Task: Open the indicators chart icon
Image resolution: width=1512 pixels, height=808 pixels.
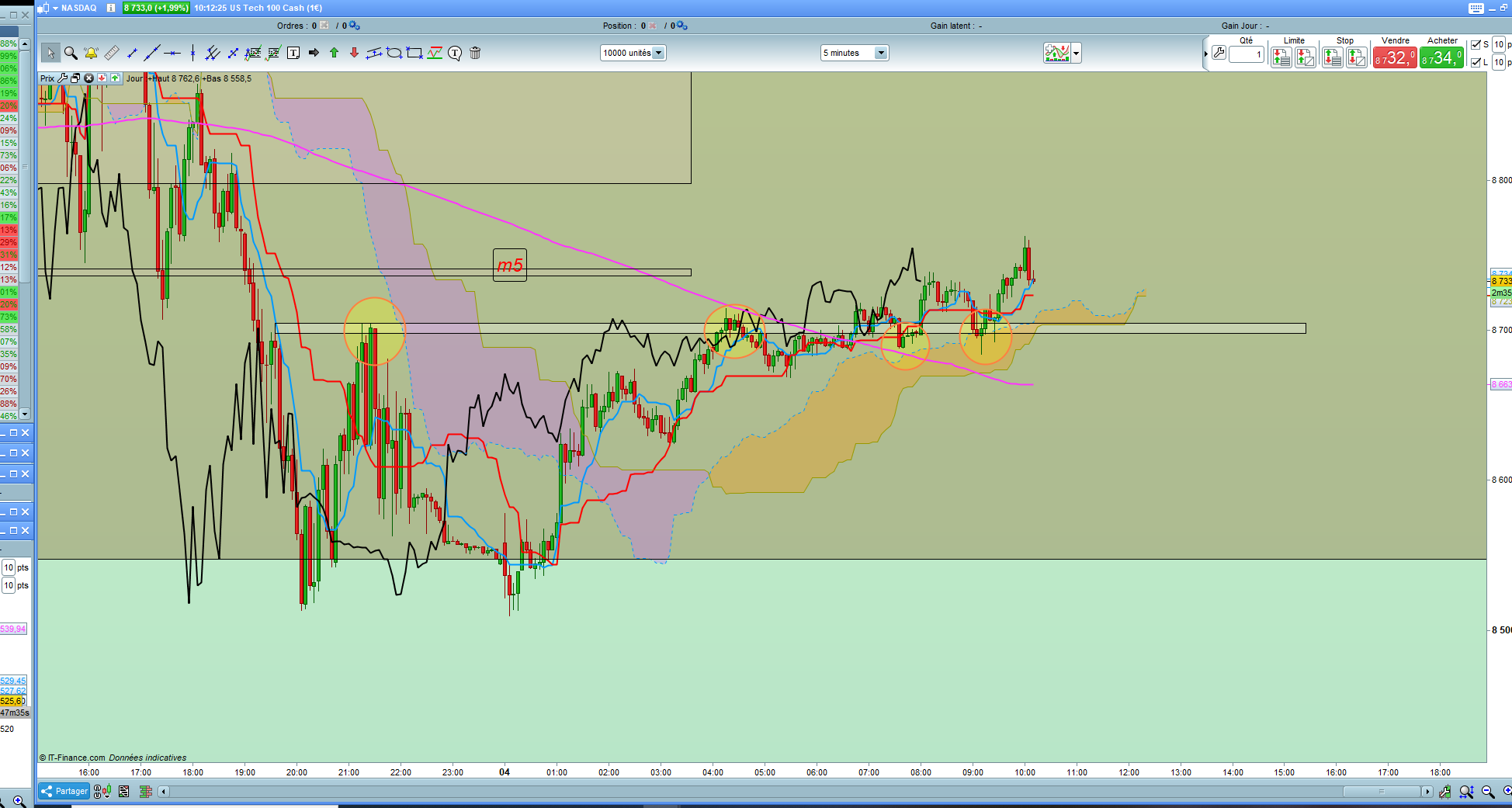Action: pyautogui.click(x=1057, y=53)
